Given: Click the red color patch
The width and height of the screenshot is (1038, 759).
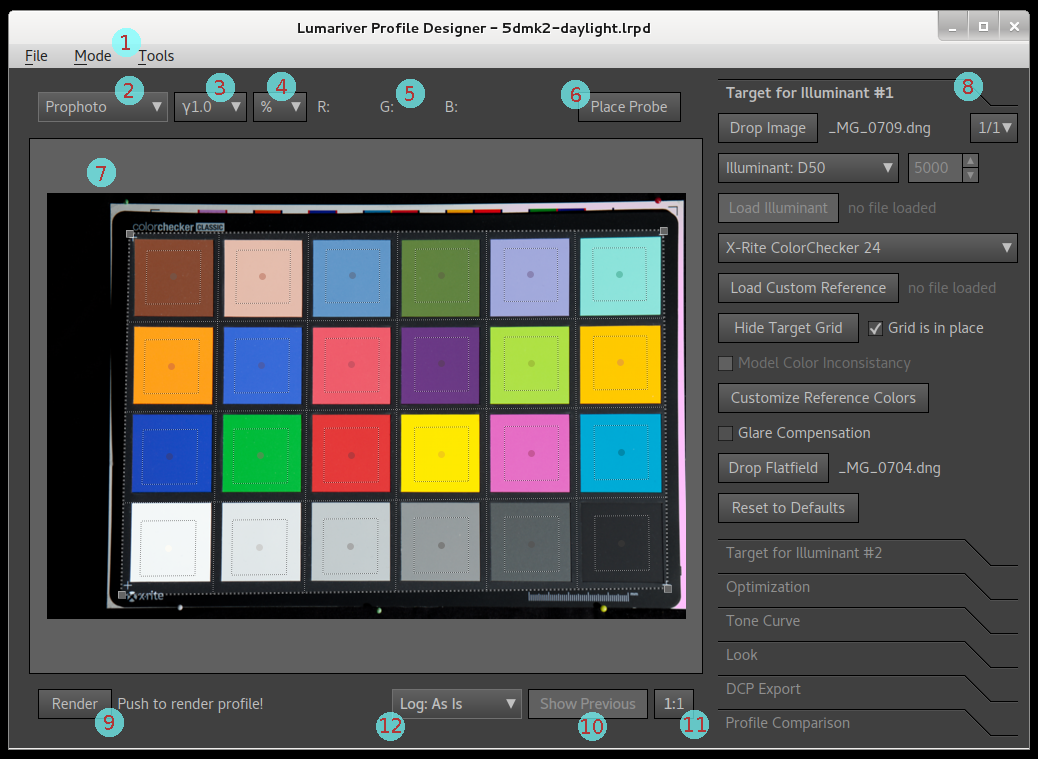Looking at the screenshot, I should click(351, 454).
